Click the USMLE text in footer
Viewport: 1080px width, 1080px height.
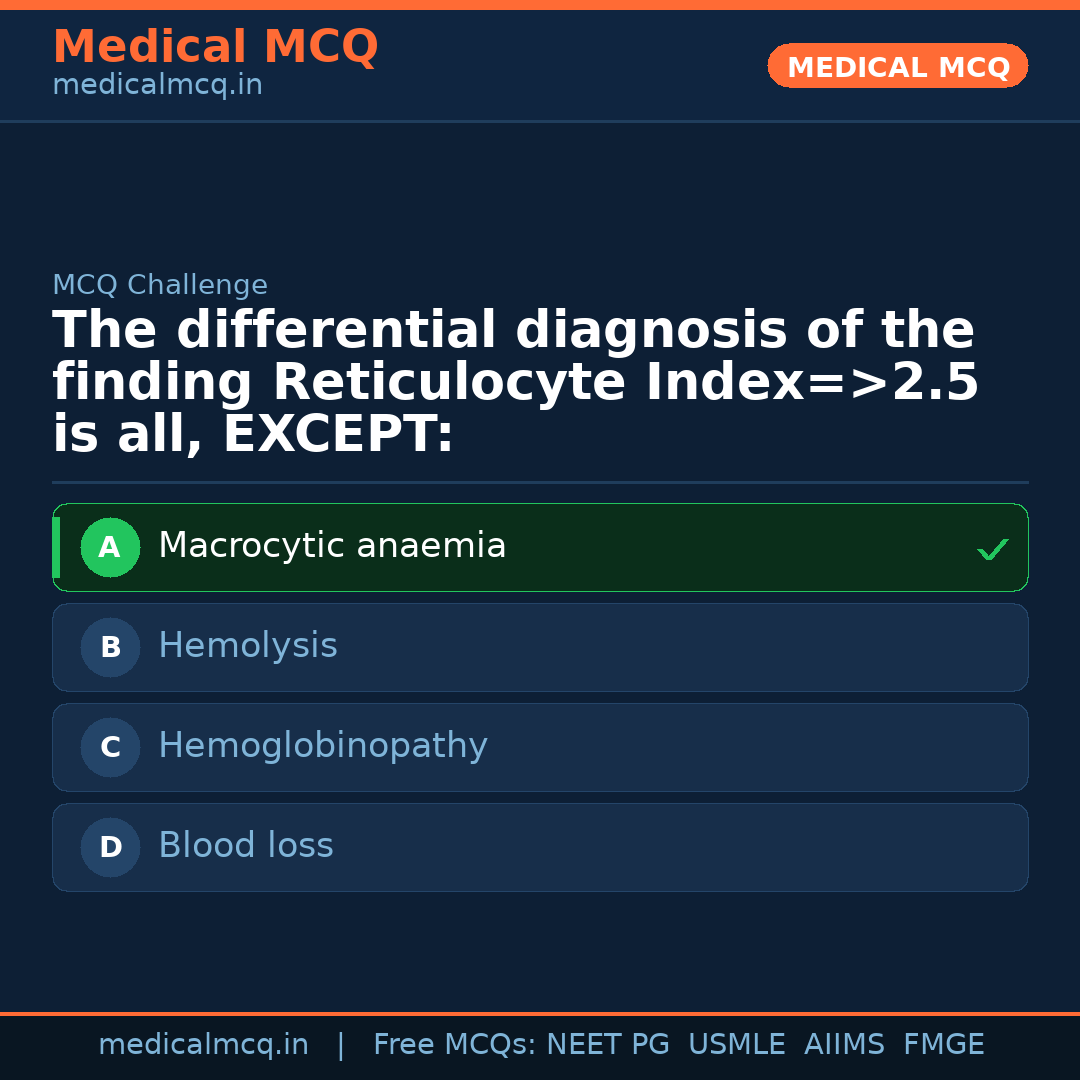point(736,1045)
